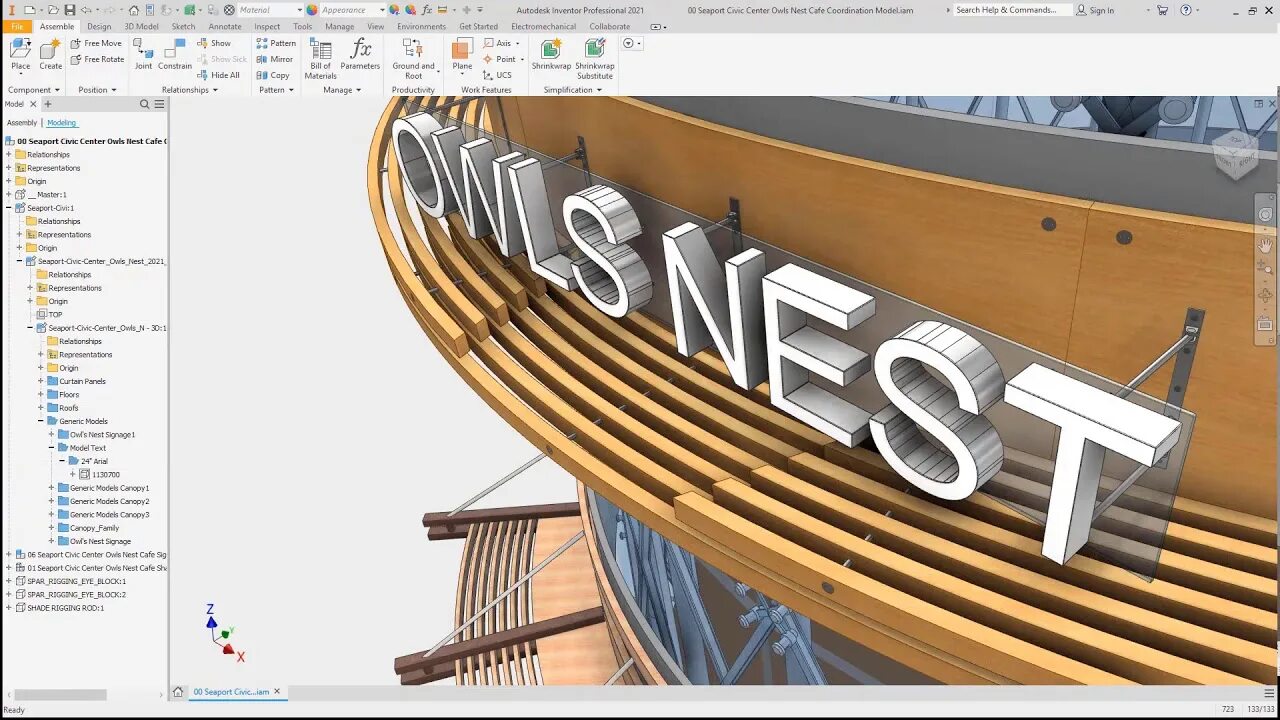Go to home view icon beside document tab
The image size is (1280, 720).
[x=178, y=691]
